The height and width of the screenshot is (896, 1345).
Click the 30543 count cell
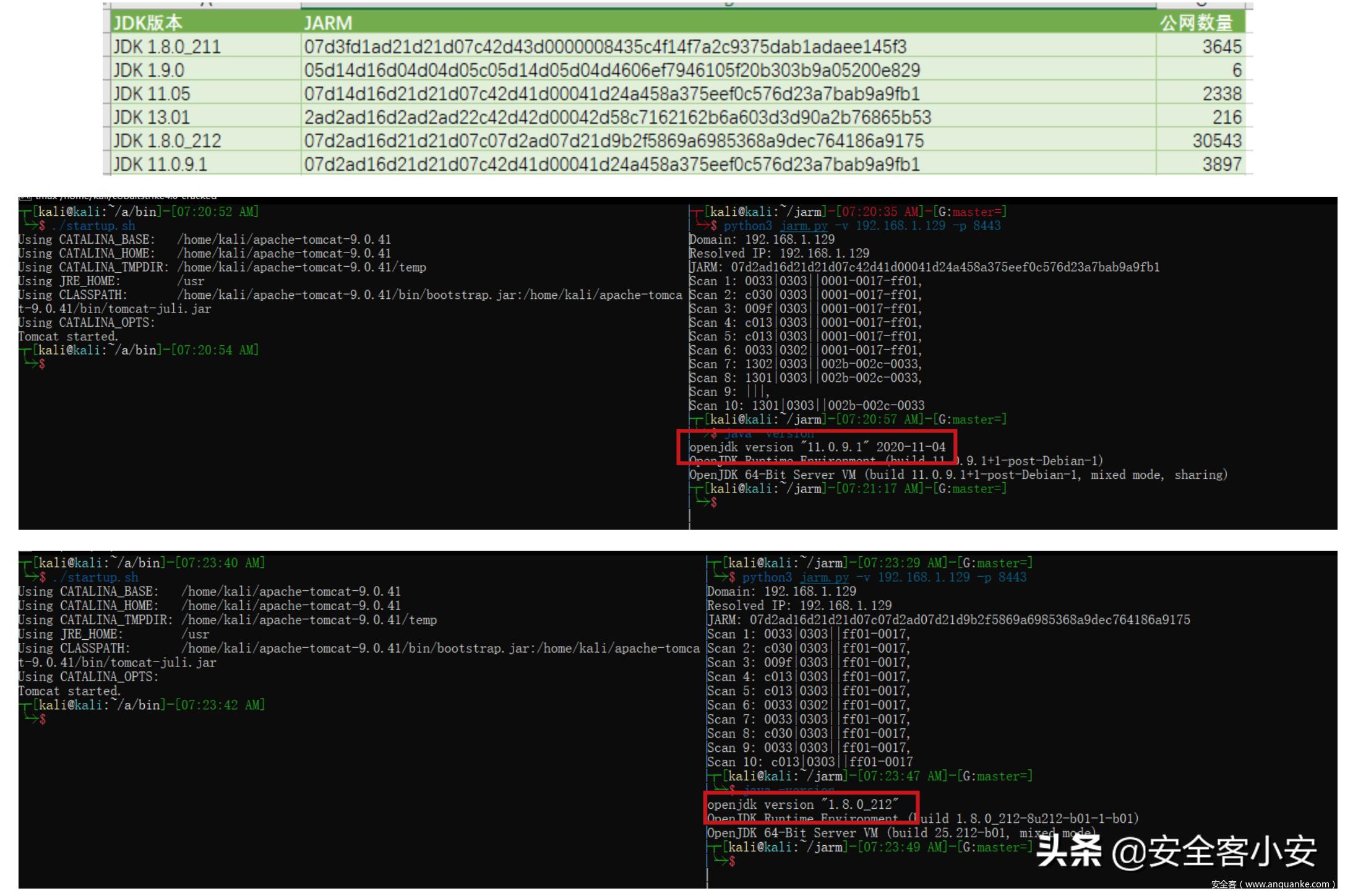[x=1216, y=140]
